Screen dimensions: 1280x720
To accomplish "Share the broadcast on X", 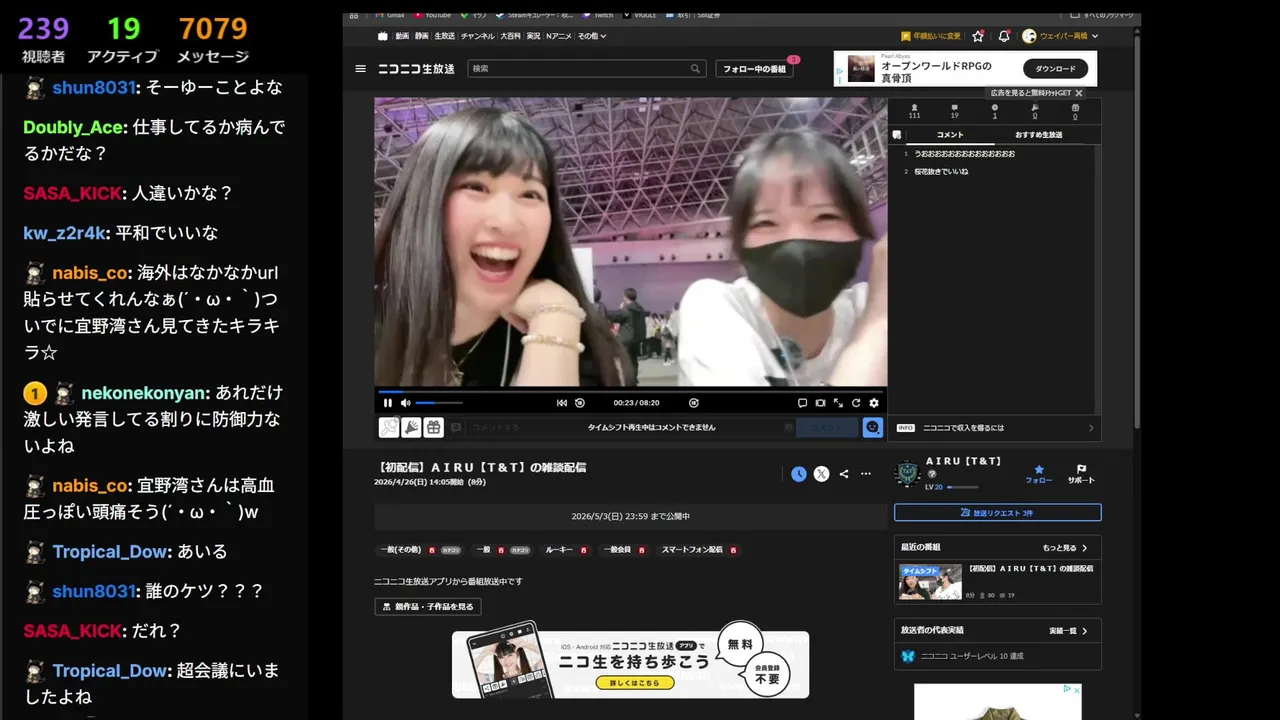I will pos(821,474).
